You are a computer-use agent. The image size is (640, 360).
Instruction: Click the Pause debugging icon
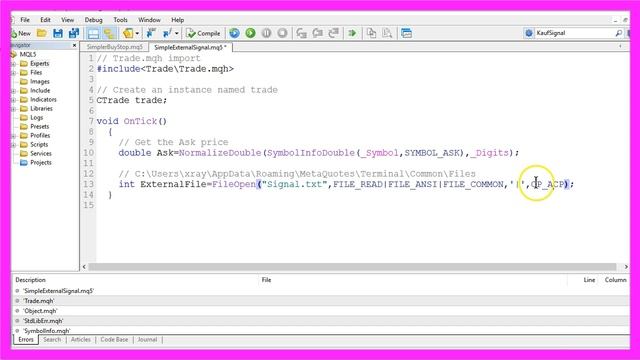[x=266, y=33]
